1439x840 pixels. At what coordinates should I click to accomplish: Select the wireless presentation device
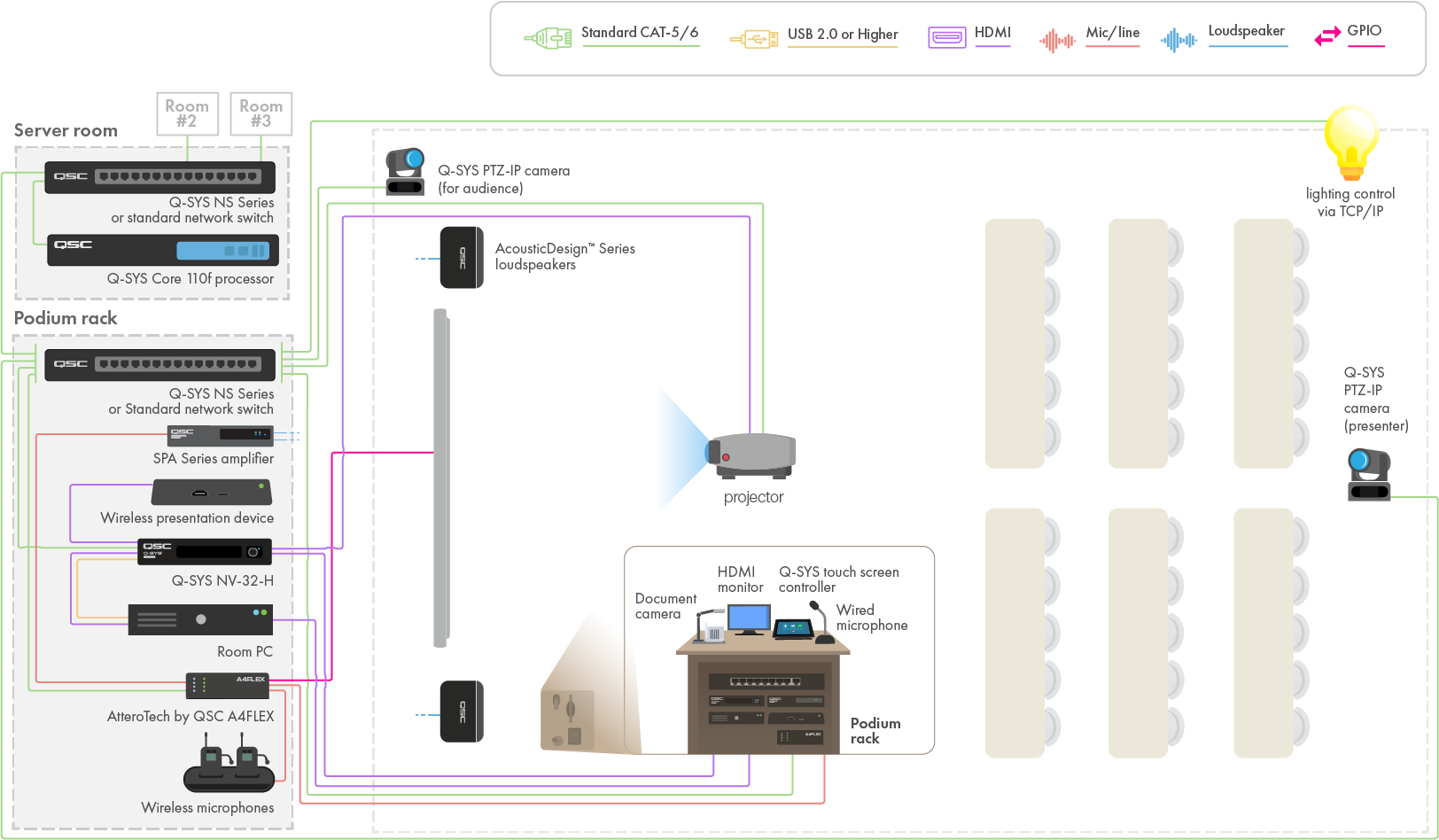tap(212, 492)
